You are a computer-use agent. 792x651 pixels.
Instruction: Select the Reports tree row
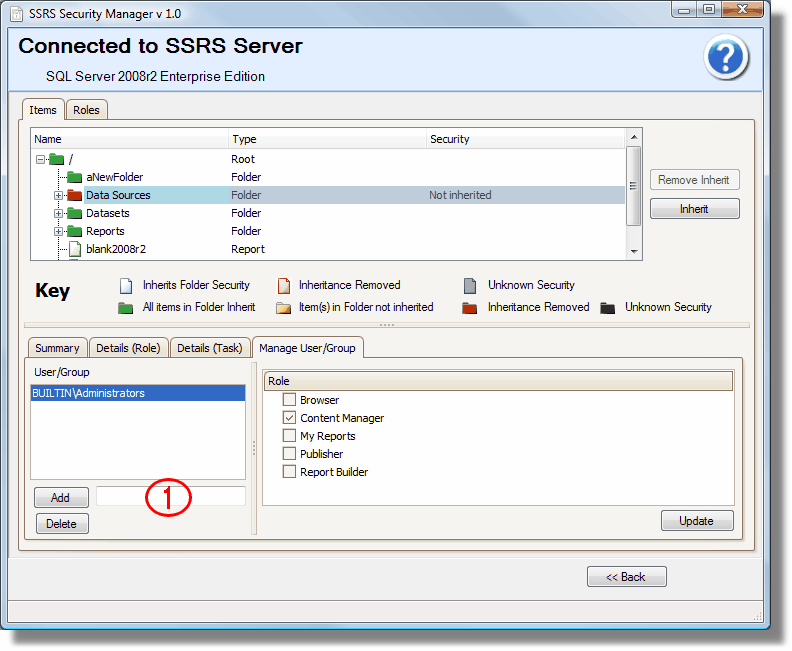pos(328,231)
